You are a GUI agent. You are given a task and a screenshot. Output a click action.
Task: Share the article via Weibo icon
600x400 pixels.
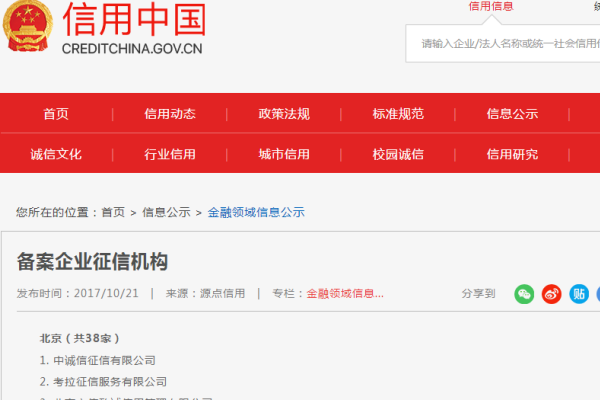[551, 294]
